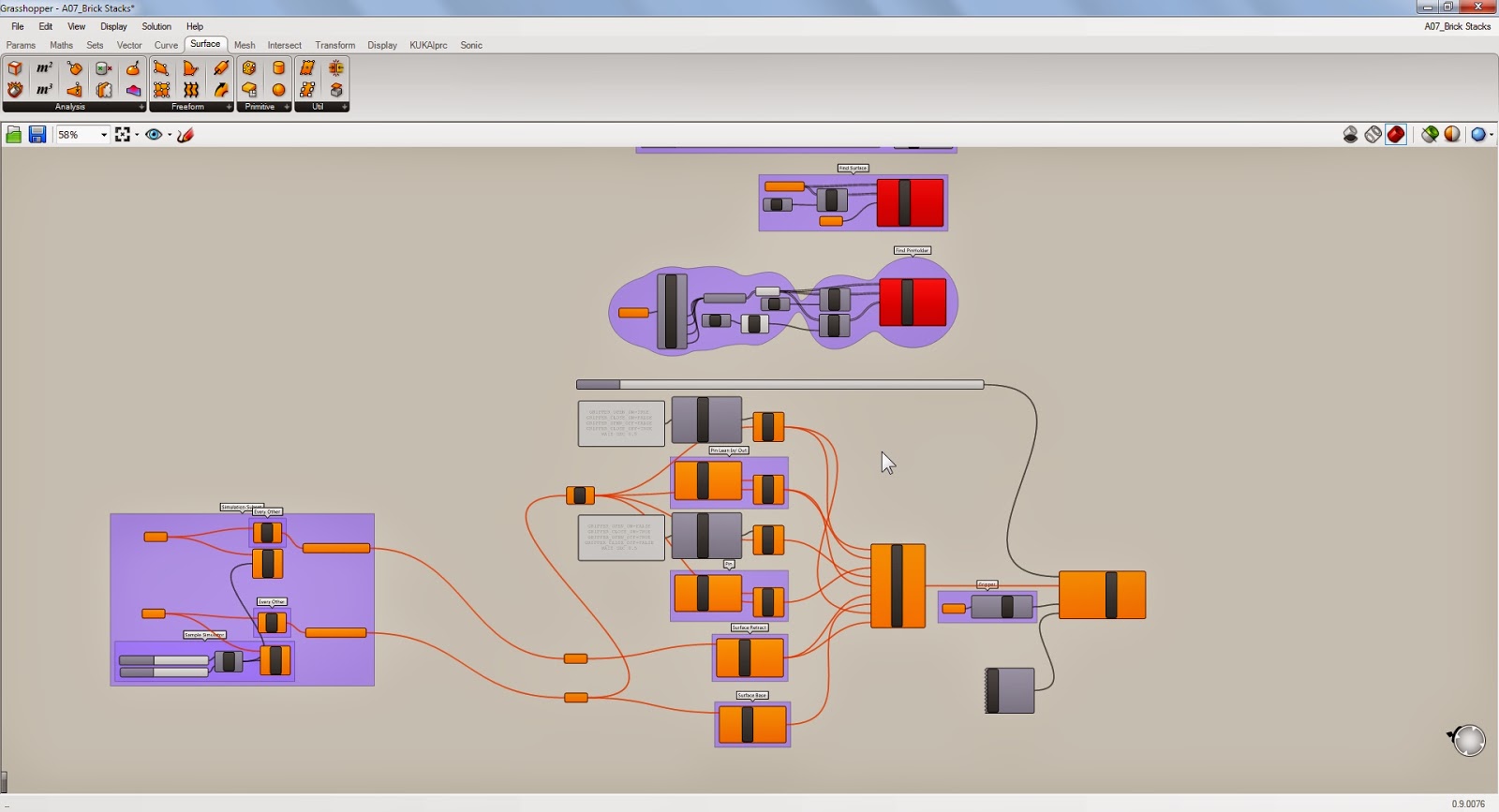Open the preview mesh quality dropdown arrow
This screenshot has width=1499, height=812.
pos(1491,135)
